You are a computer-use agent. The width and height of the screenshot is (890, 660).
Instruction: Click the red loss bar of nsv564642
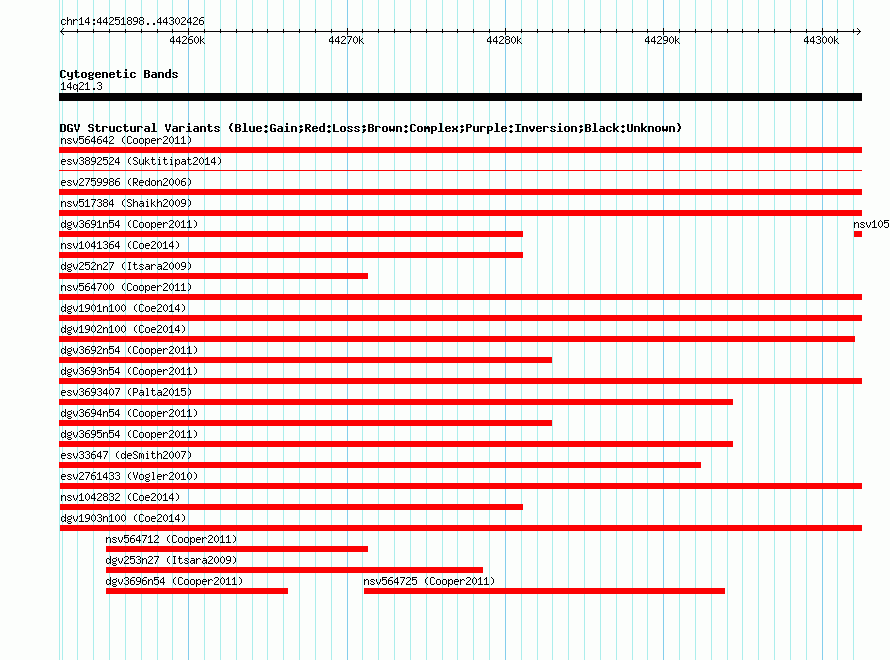coord(460,150)
